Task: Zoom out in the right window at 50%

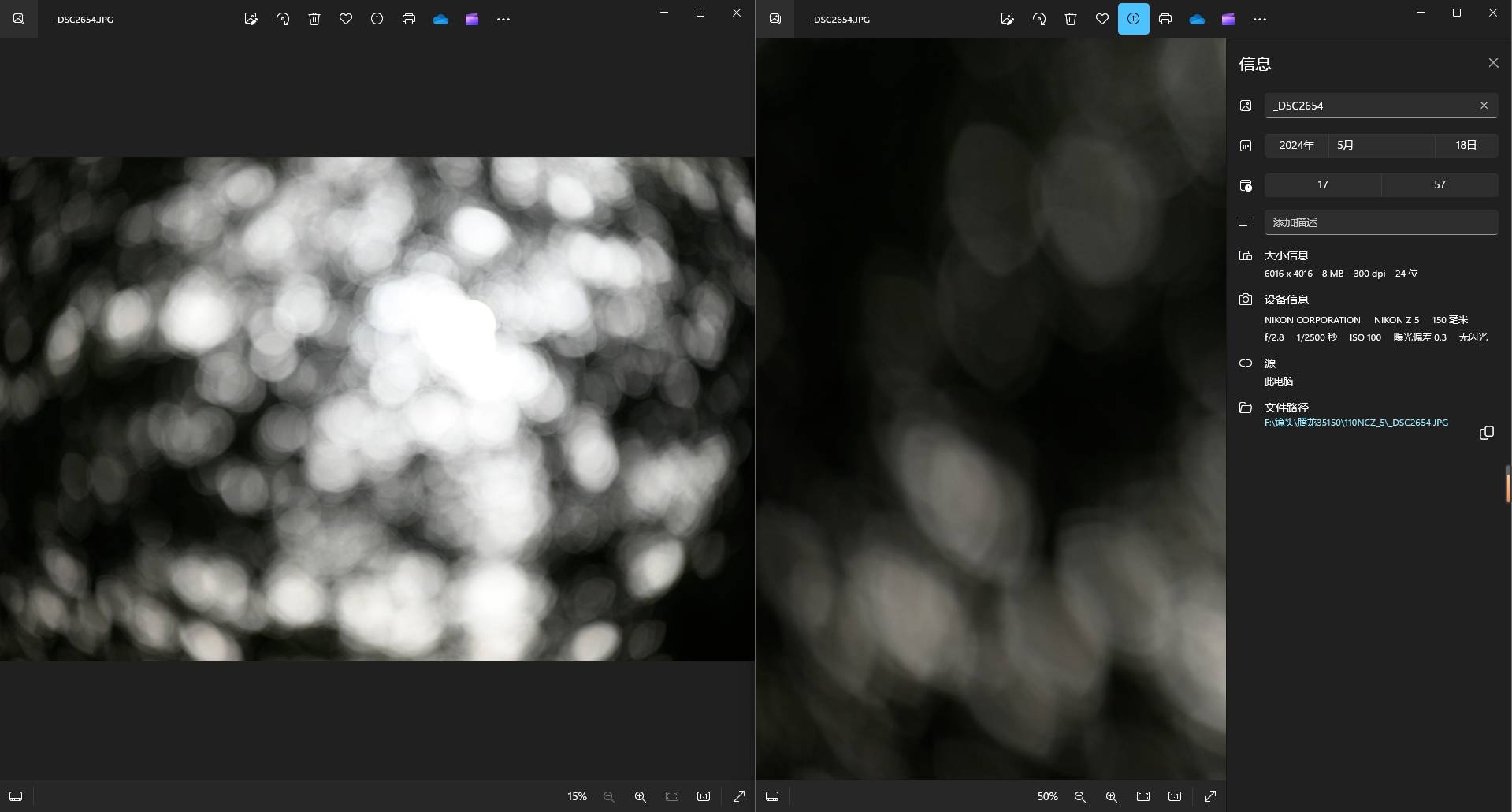Action: [1080, 797]
